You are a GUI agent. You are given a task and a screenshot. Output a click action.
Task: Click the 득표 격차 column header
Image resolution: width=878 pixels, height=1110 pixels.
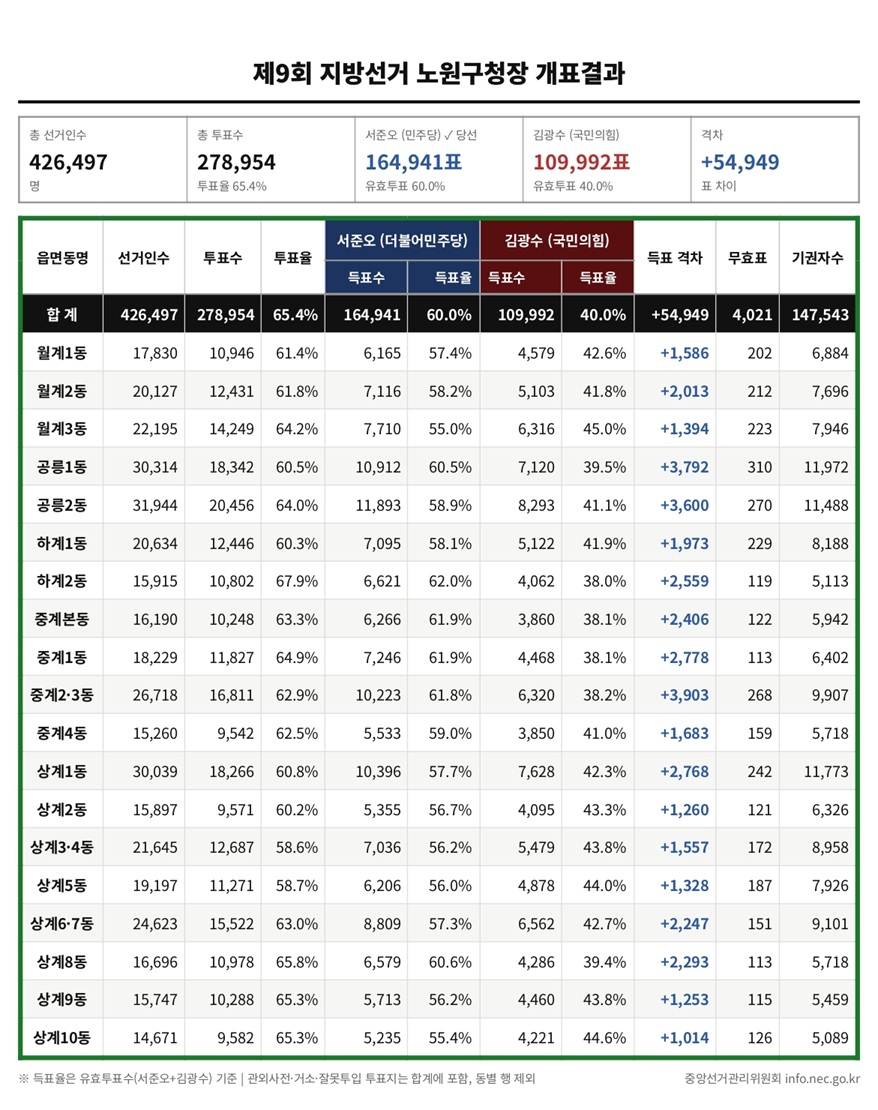[x=674, y=258]
